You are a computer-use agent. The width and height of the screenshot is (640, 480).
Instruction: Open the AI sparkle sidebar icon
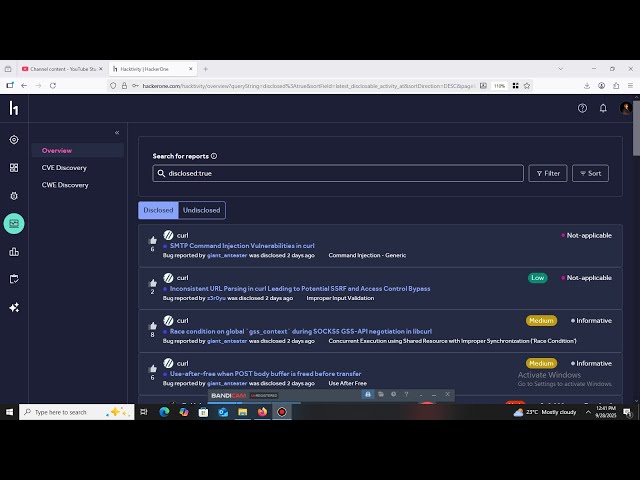point(14,307)
